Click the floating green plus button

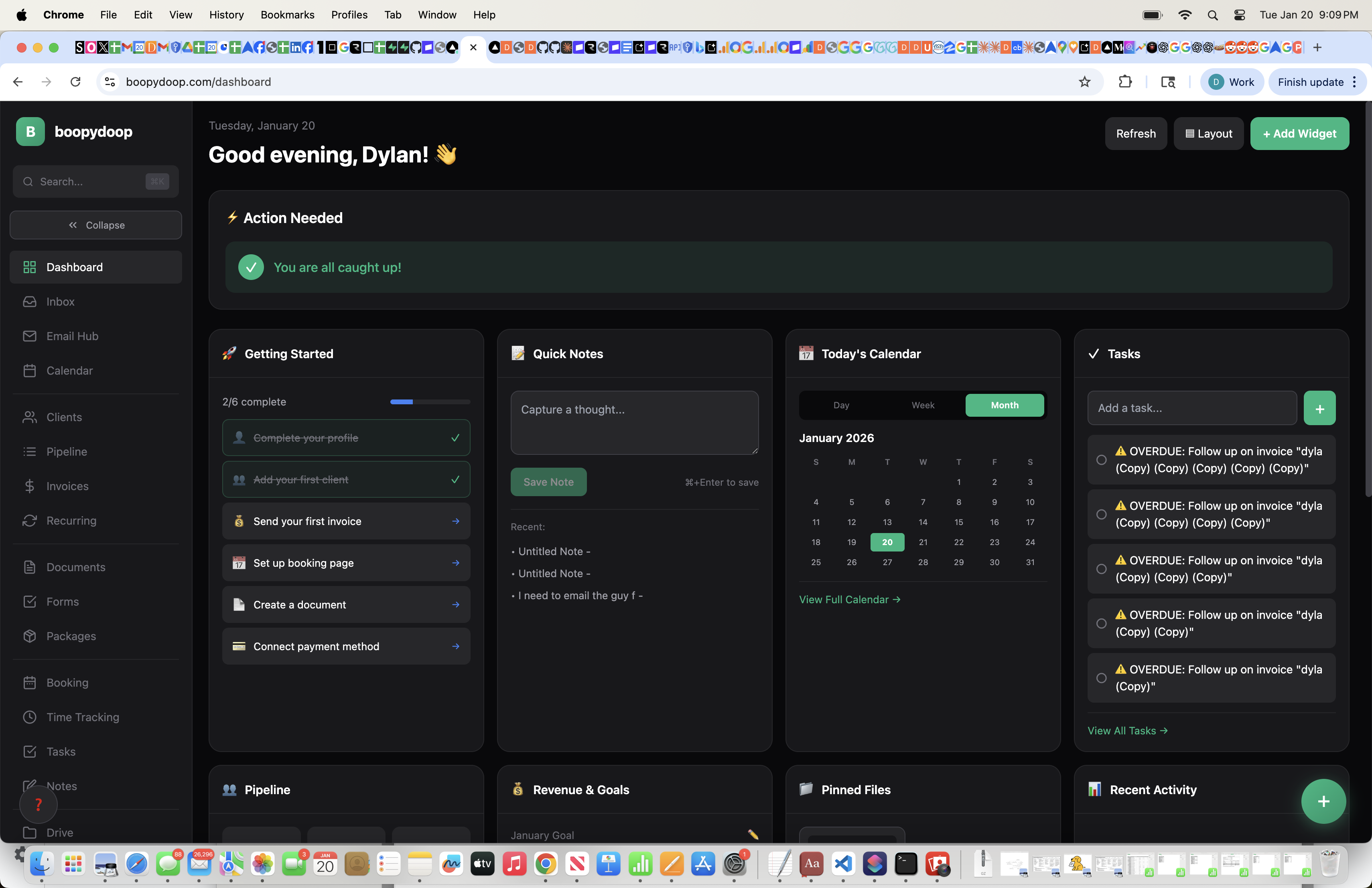coord(1323,801)
